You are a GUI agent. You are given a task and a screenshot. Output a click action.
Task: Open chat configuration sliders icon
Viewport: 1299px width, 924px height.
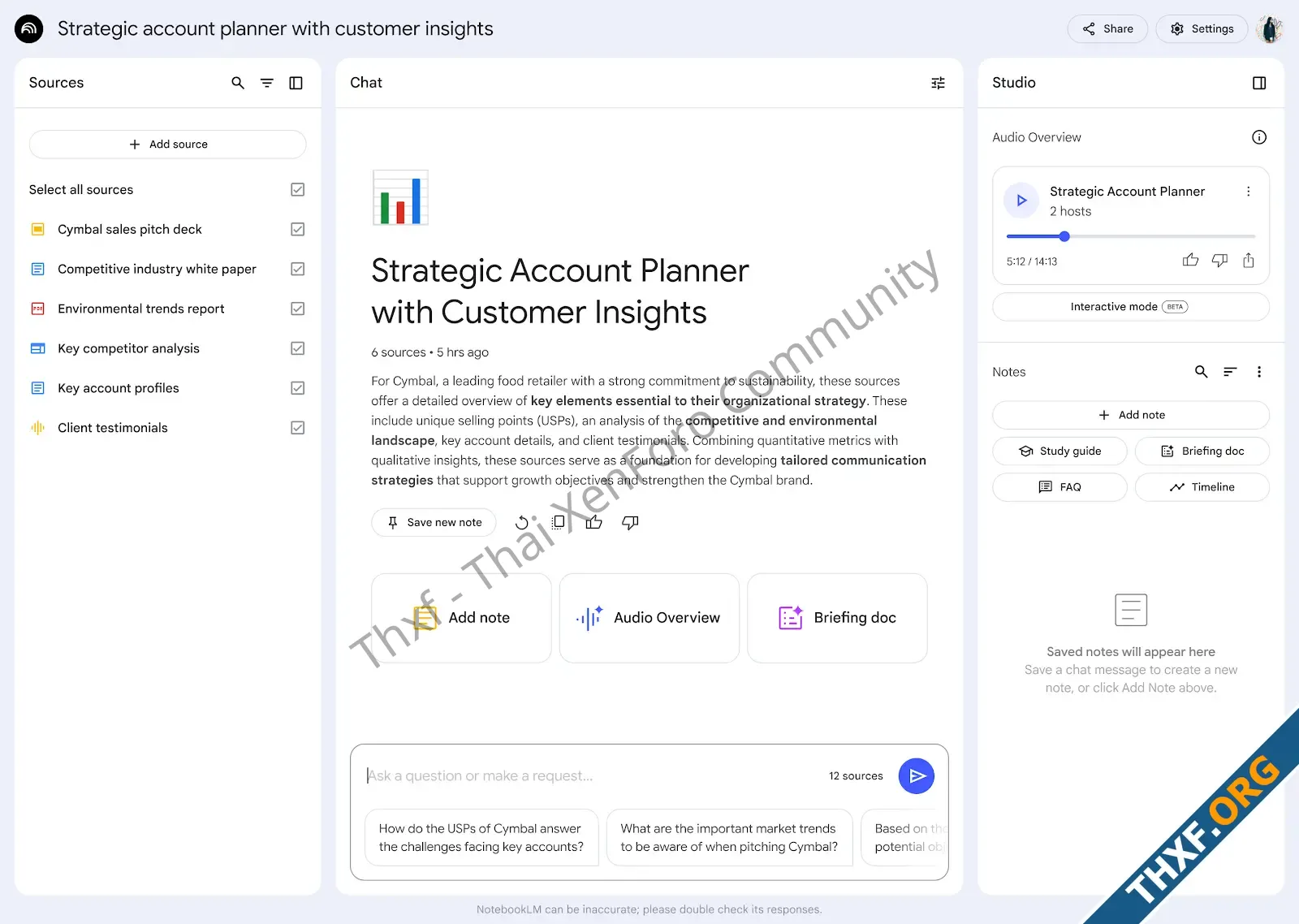click(x=938, y=83)
